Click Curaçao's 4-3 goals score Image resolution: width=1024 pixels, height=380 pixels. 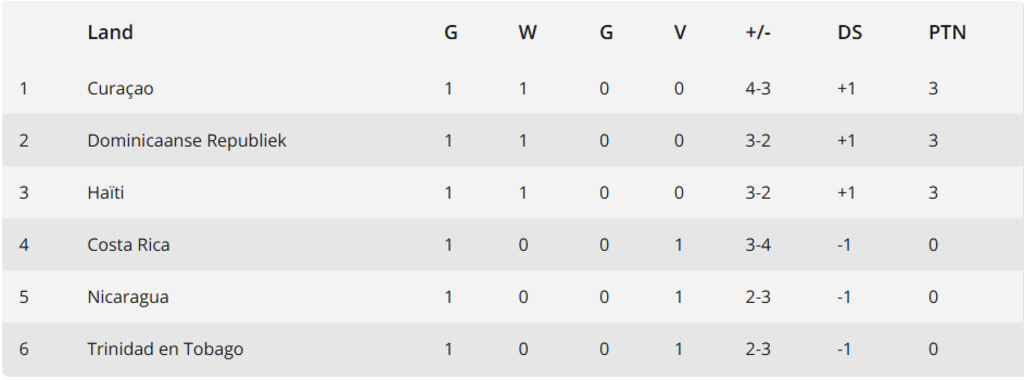point(758,88)
